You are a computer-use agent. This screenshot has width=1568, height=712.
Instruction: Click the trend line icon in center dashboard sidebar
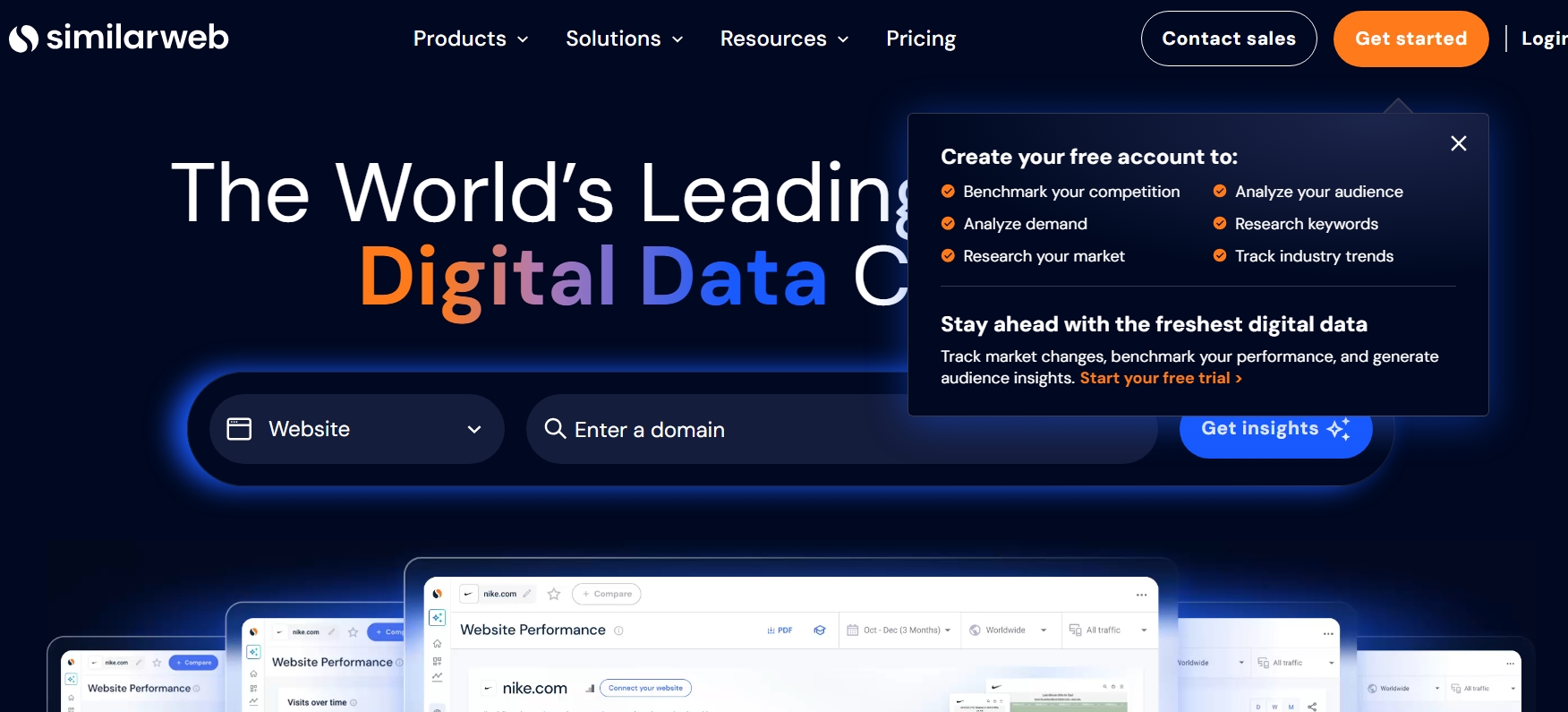437,677
